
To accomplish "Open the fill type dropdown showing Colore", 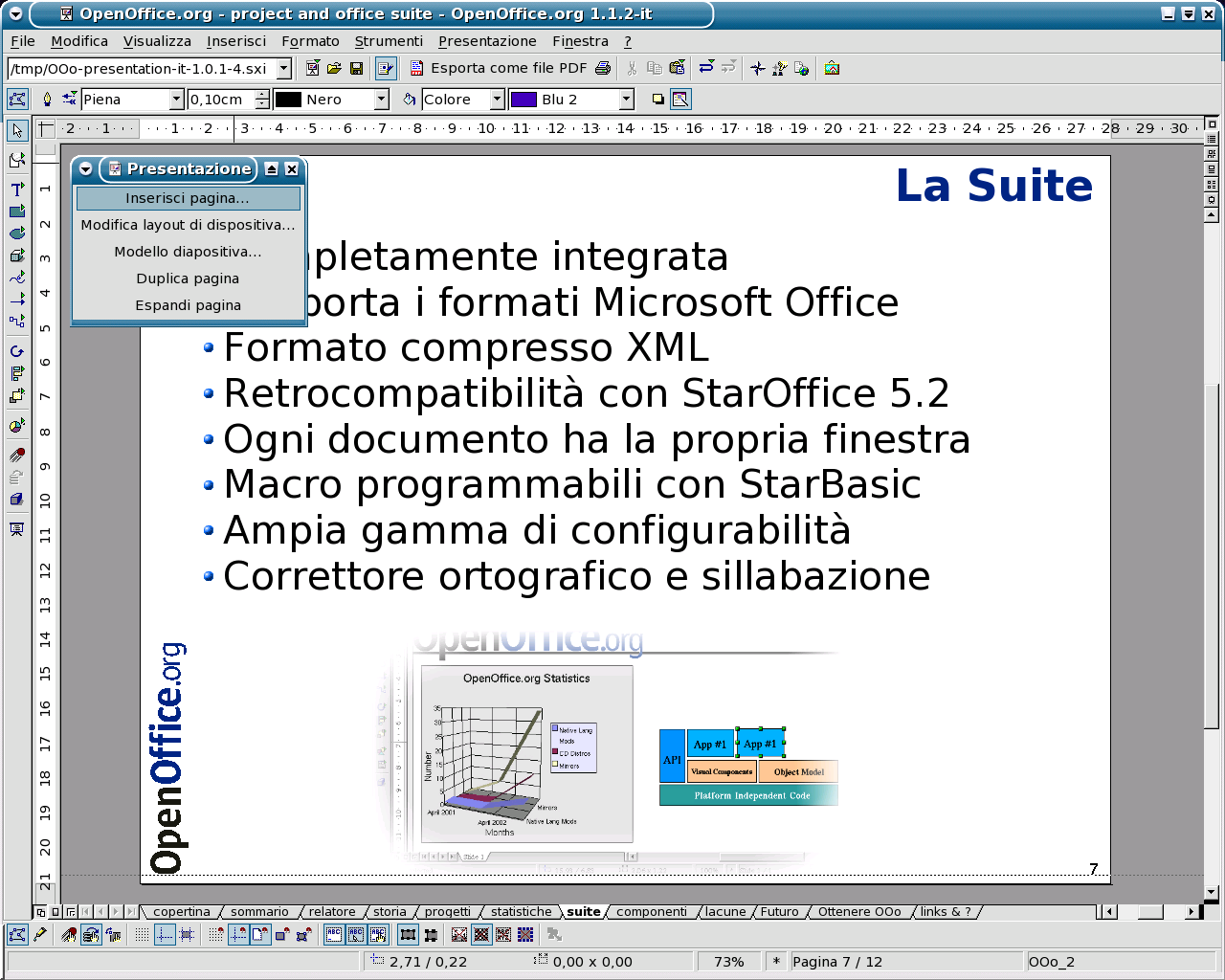I will (x=497, y=100).
